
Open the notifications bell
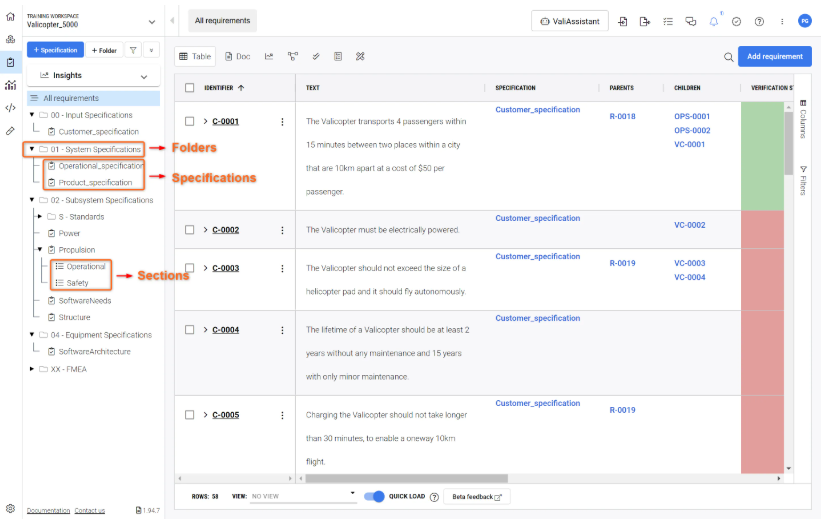click(x=714, y=21)
